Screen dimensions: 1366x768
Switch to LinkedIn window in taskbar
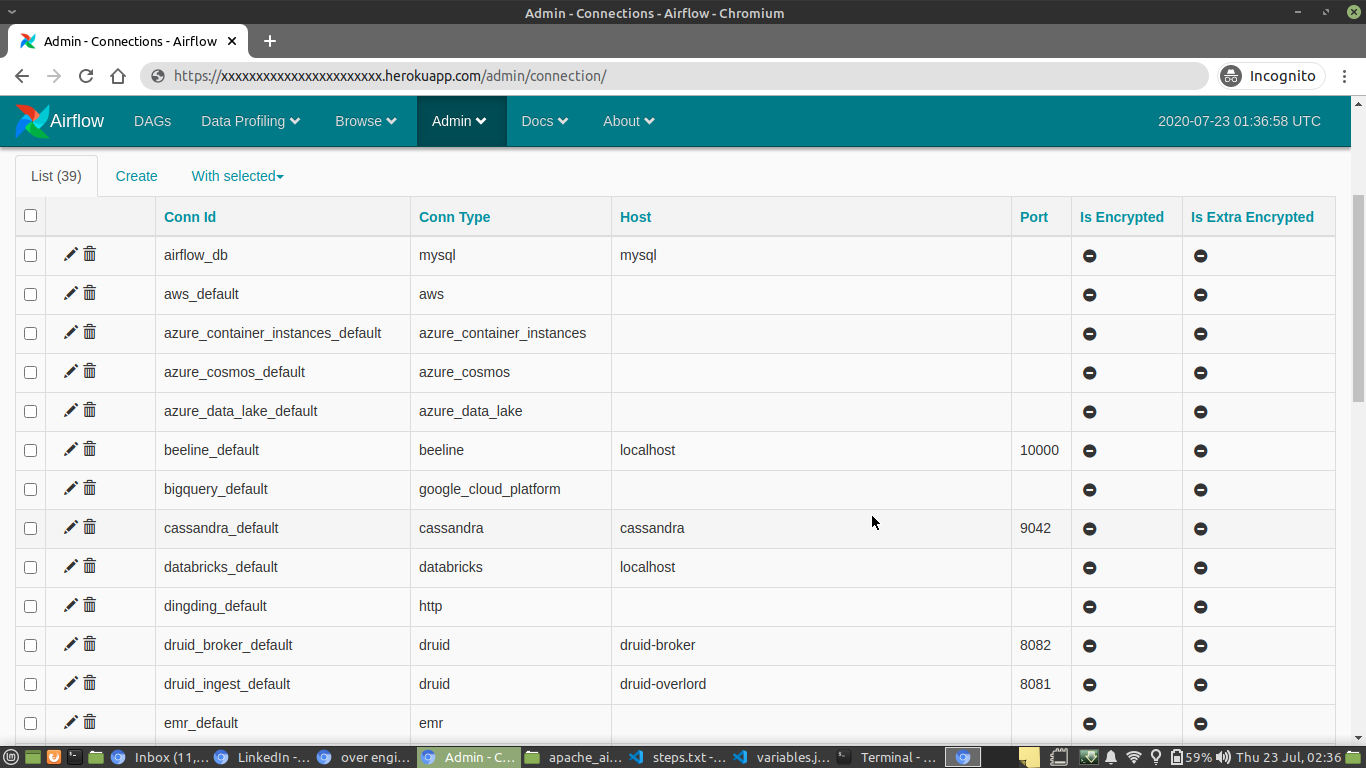(x=262, y=757)
